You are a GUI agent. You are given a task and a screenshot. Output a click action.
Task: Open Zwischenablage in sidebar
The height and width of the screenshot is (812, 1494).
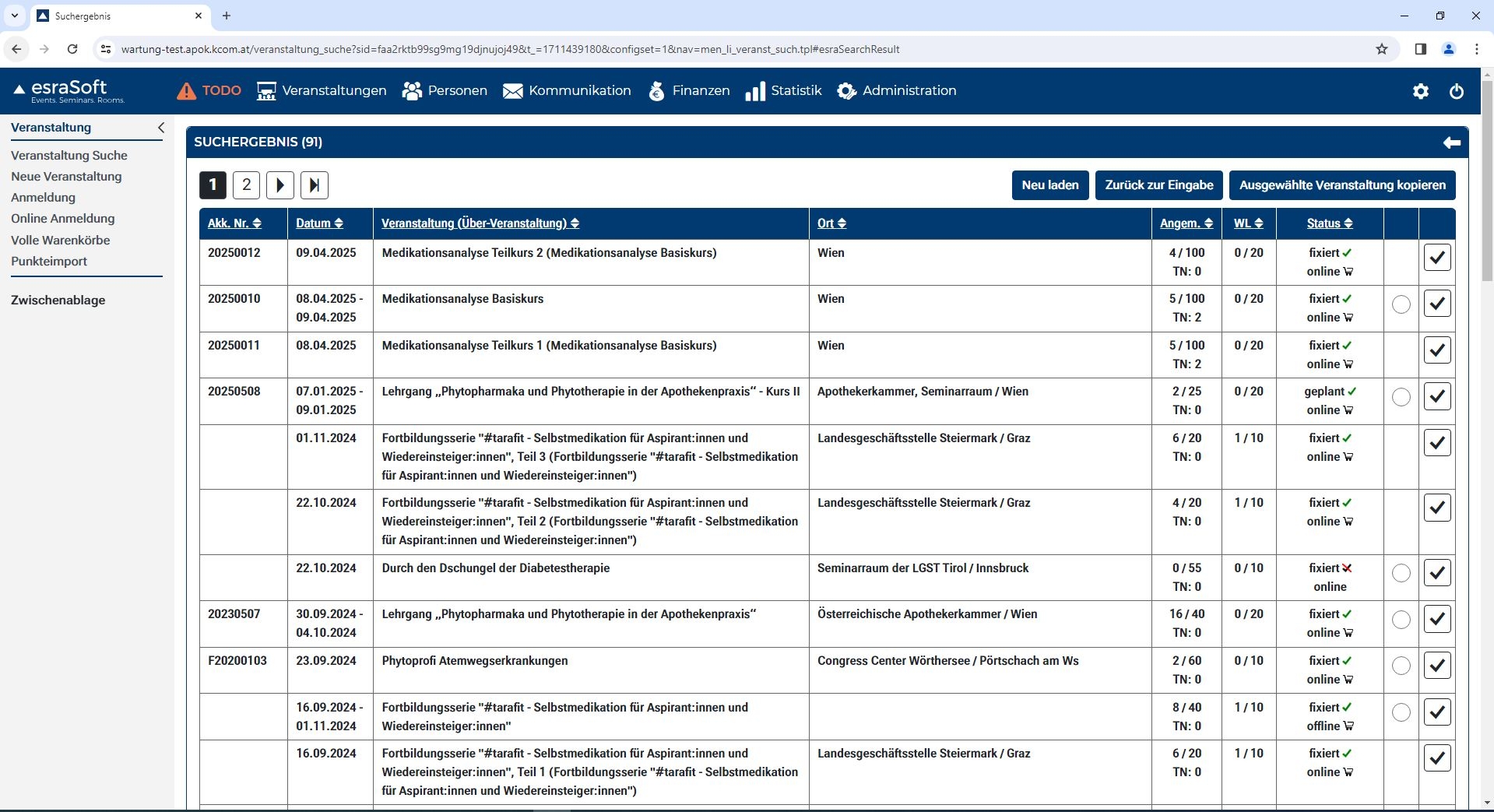[58, 301]
